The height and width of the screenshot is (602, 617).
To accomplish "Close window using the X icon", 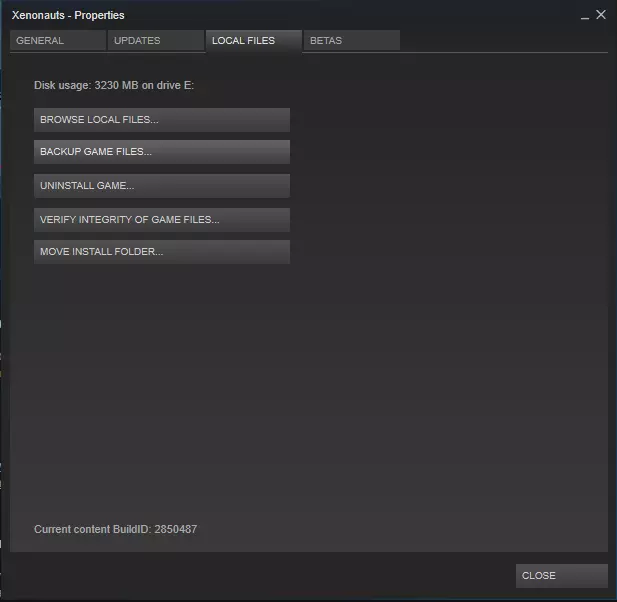I will [x=601, y=15].
